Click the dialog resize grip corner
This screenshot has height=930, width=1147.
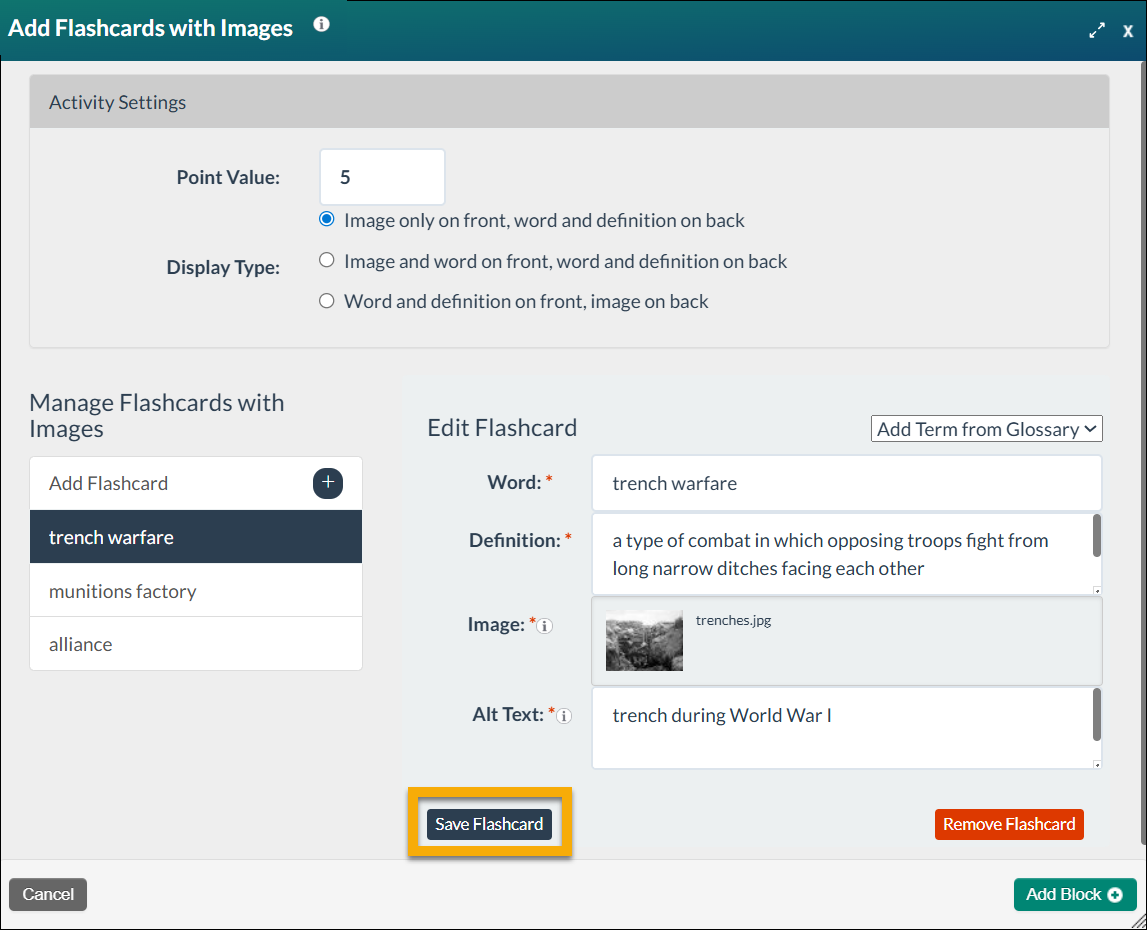[1138, 922]
